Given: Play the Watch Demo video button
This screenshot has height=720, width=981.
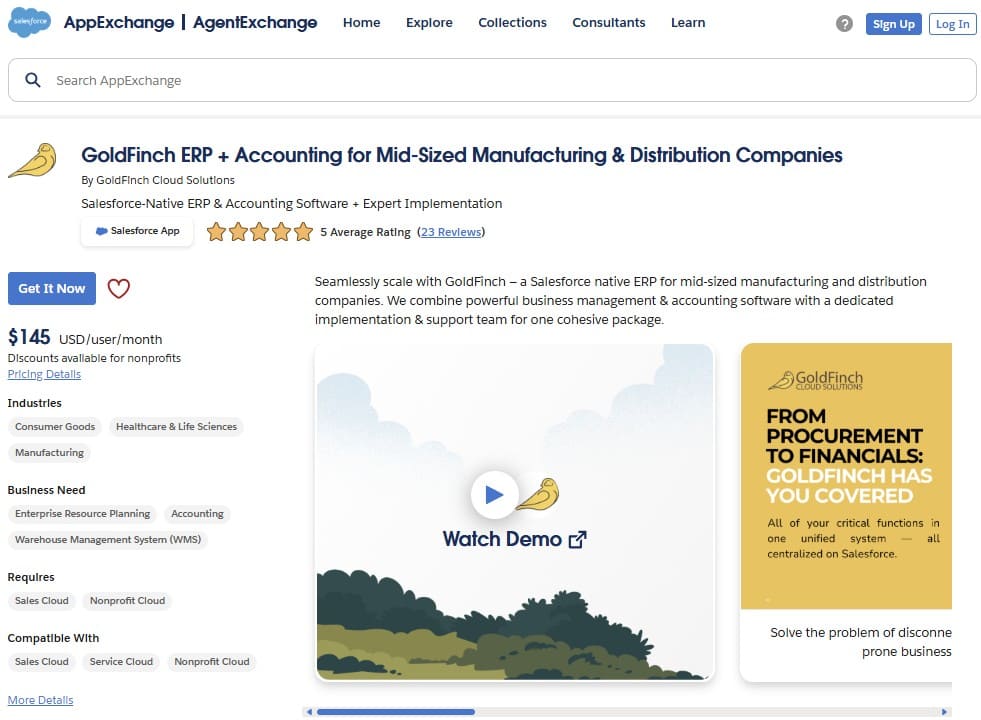Looking at the screenshot, I should (x=494, y=494).
